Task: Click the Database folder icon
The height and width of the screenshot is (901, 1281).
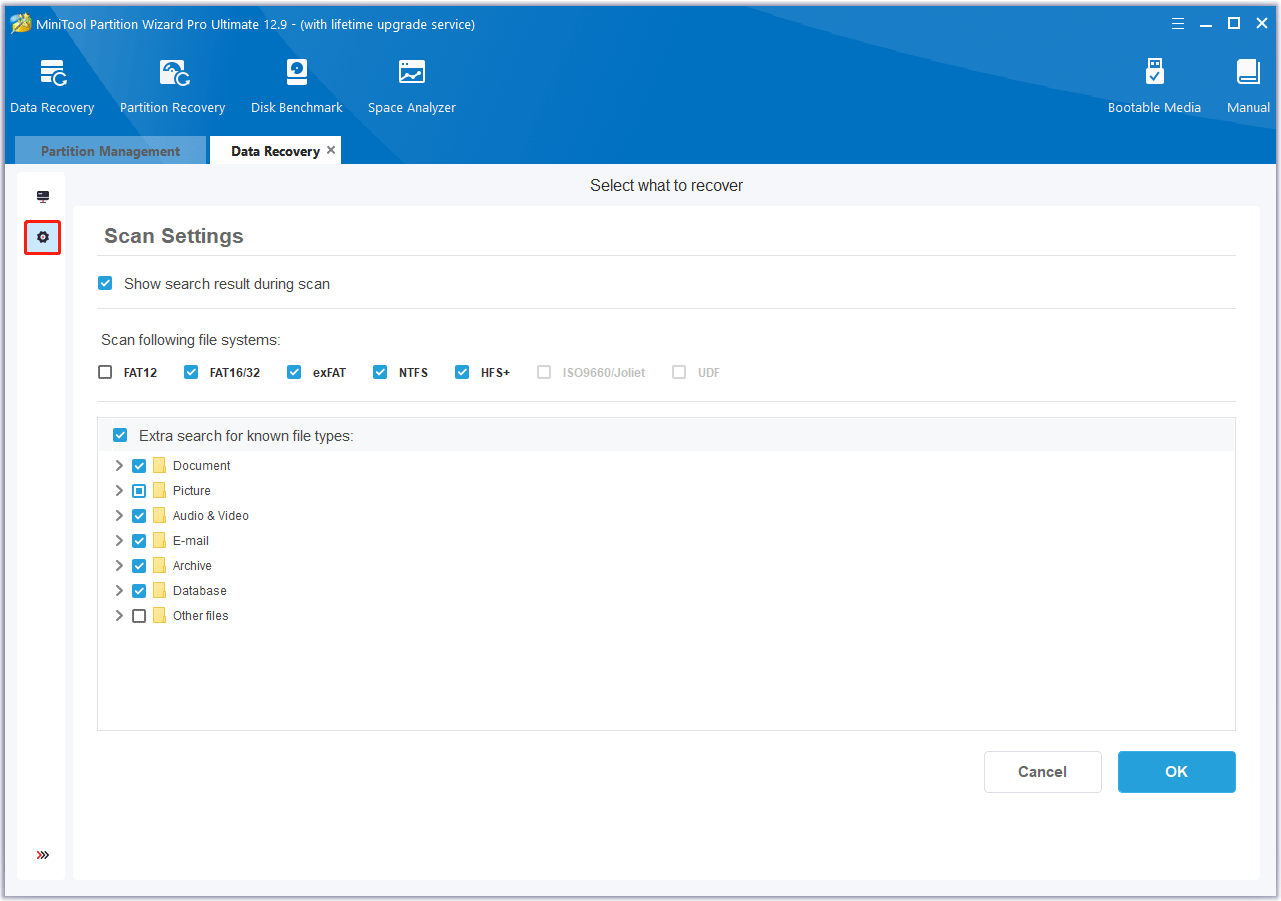Action: [160, 591]
